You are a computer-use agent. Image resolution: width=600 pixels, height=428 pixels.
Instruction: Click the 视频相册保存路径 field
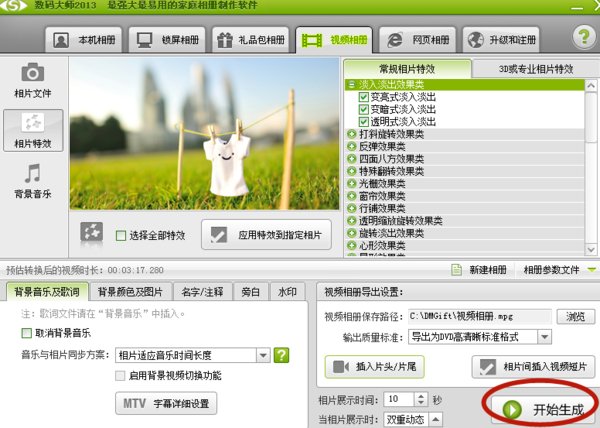[x=480, y=317]
